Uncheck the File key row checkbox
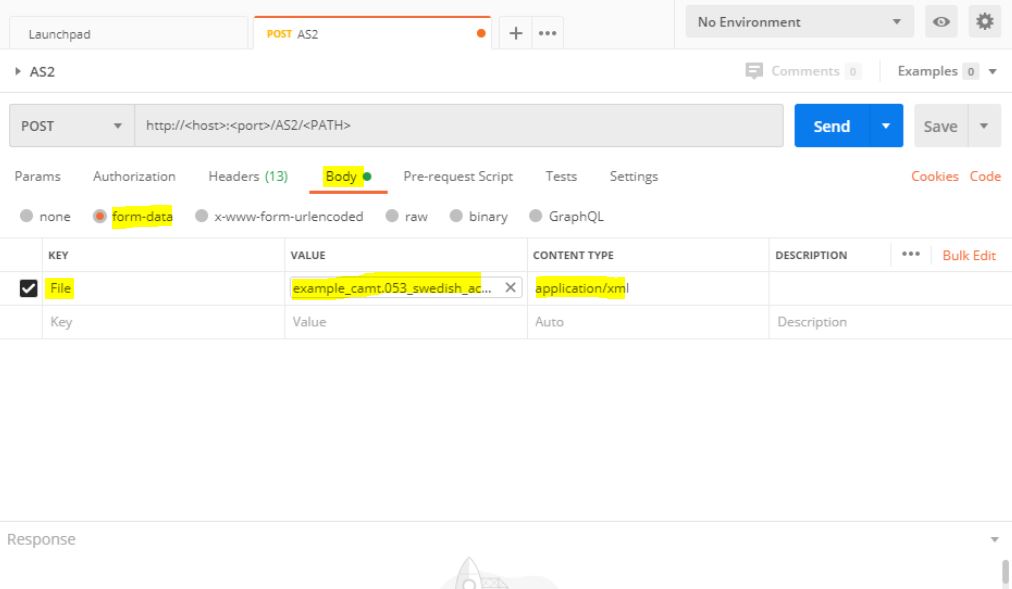Viewport: 1012px width, 589px height. click(29, 289)
